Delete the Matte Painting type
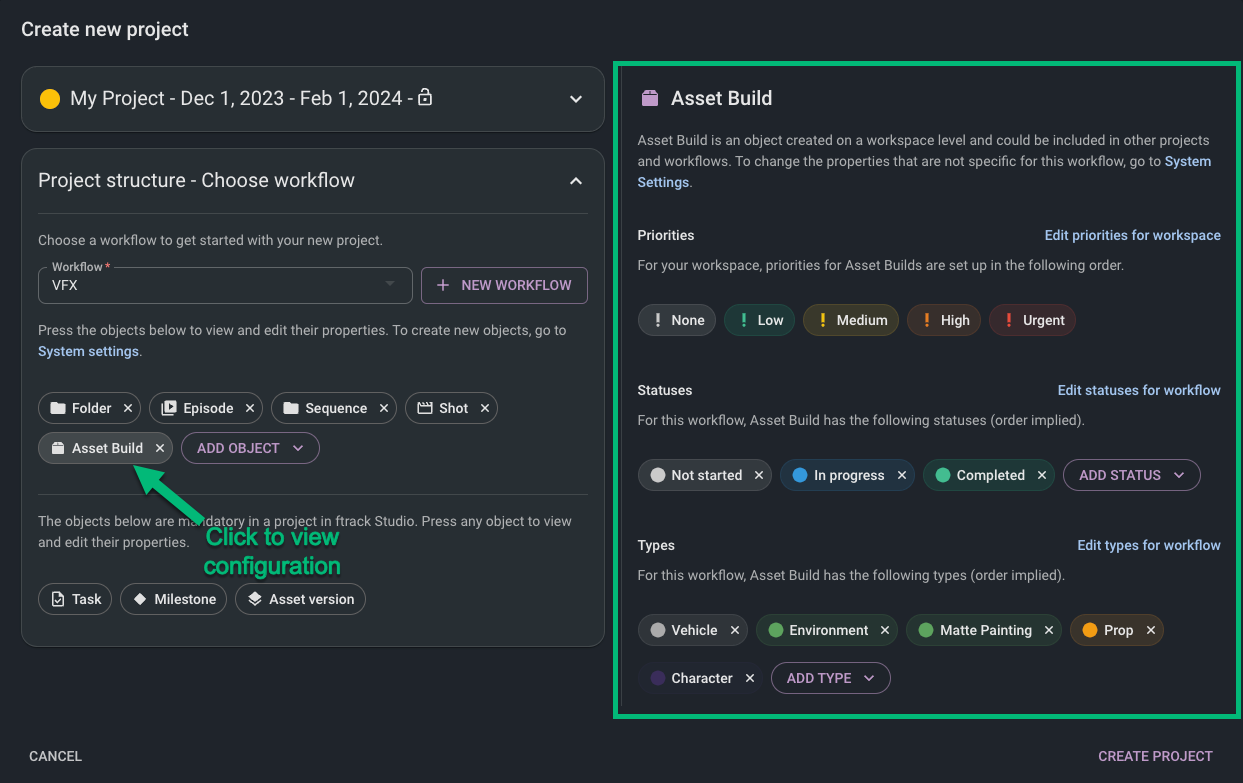This screenshot has height=783, width=1243. click(1049, 630)
